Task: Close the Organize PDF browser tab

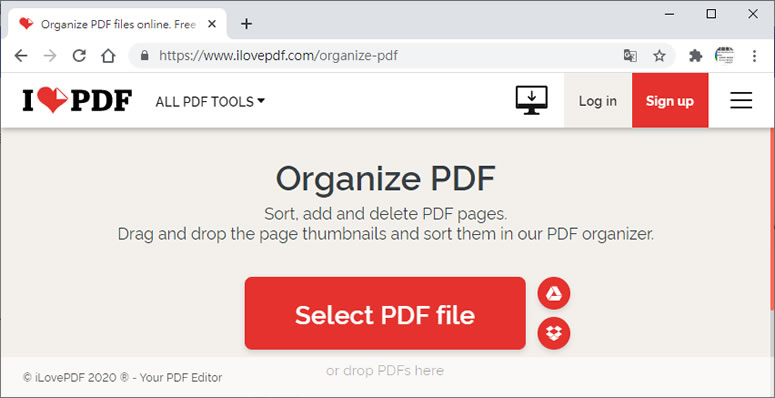Action: 212,24
